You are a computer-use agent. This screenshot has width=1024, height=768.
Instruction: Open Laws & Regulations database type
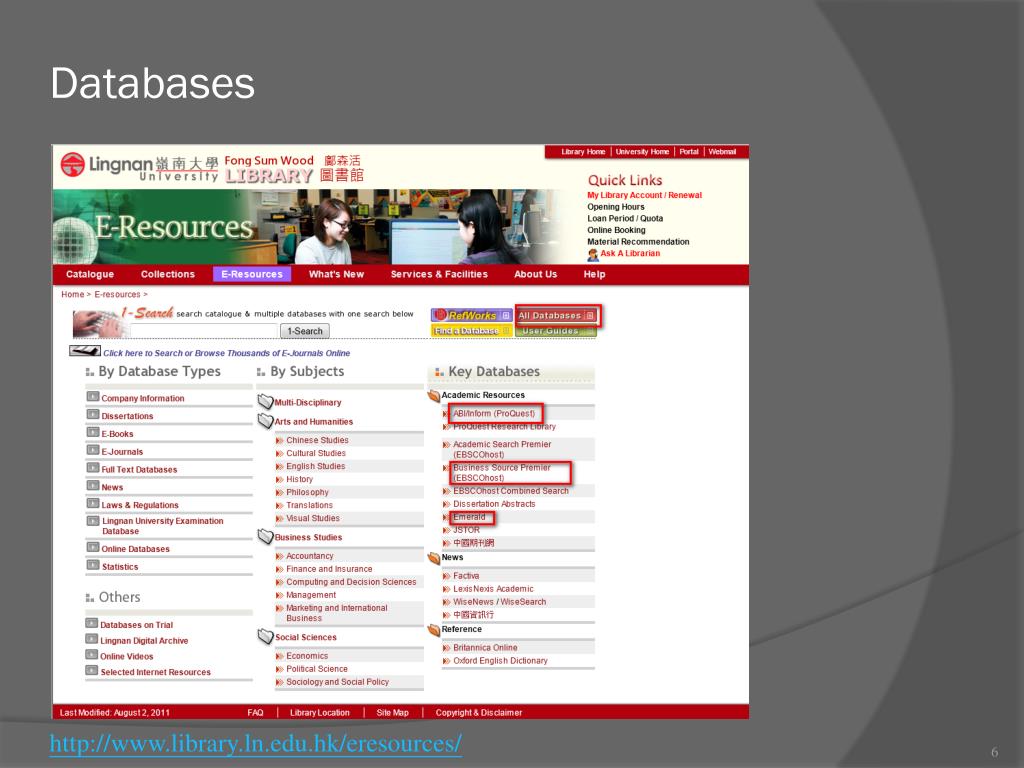[140, 505]
